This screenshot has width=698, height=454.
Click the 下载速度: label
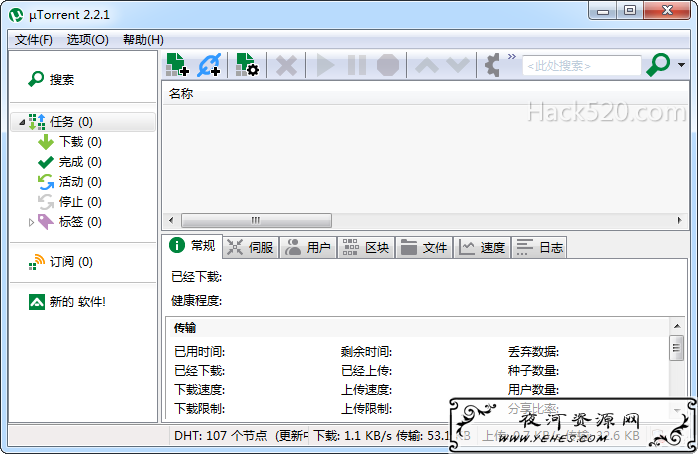(199, 389)
